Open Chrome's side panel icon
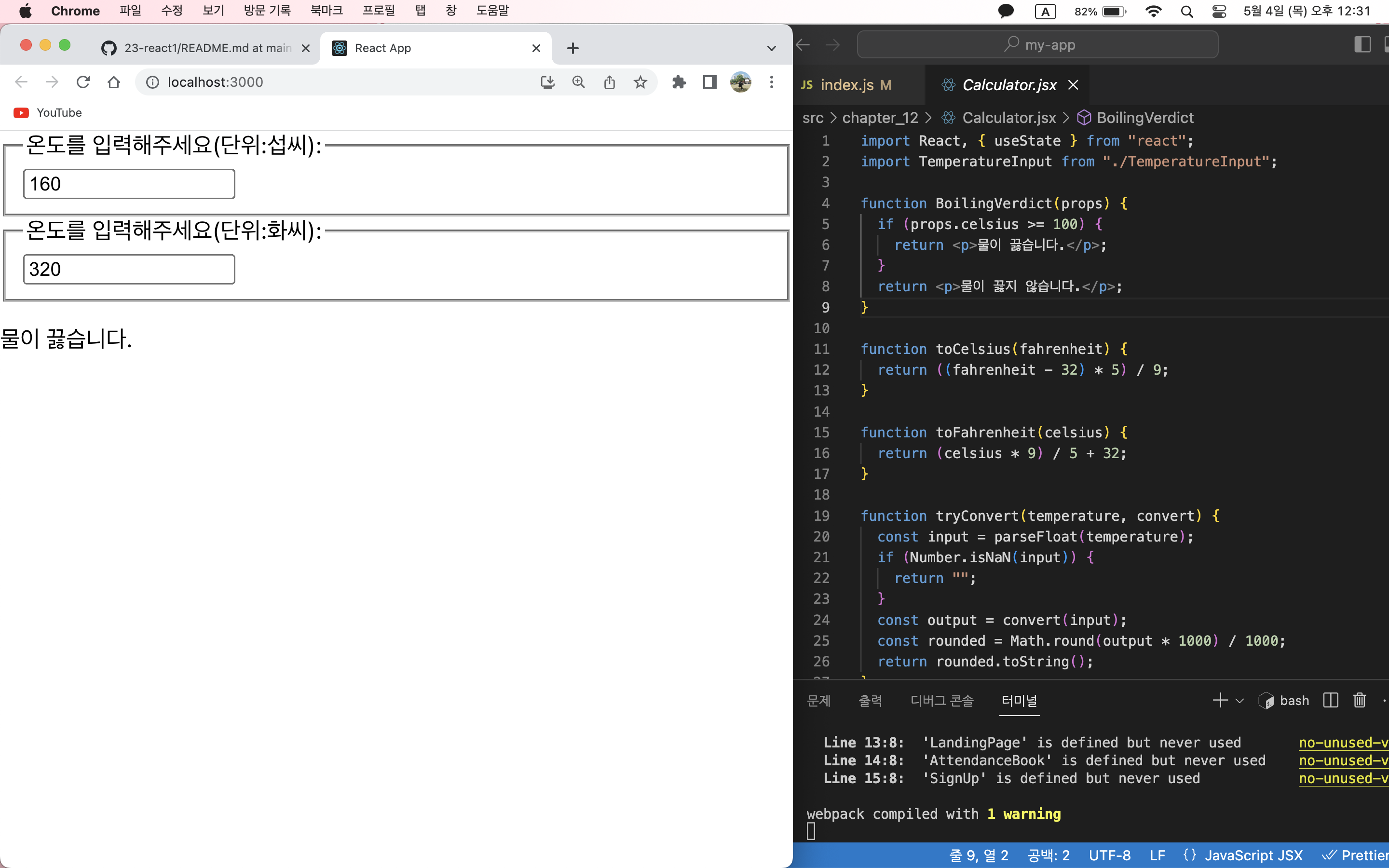Screen dimensions: 1389x868 coord(709,82)
